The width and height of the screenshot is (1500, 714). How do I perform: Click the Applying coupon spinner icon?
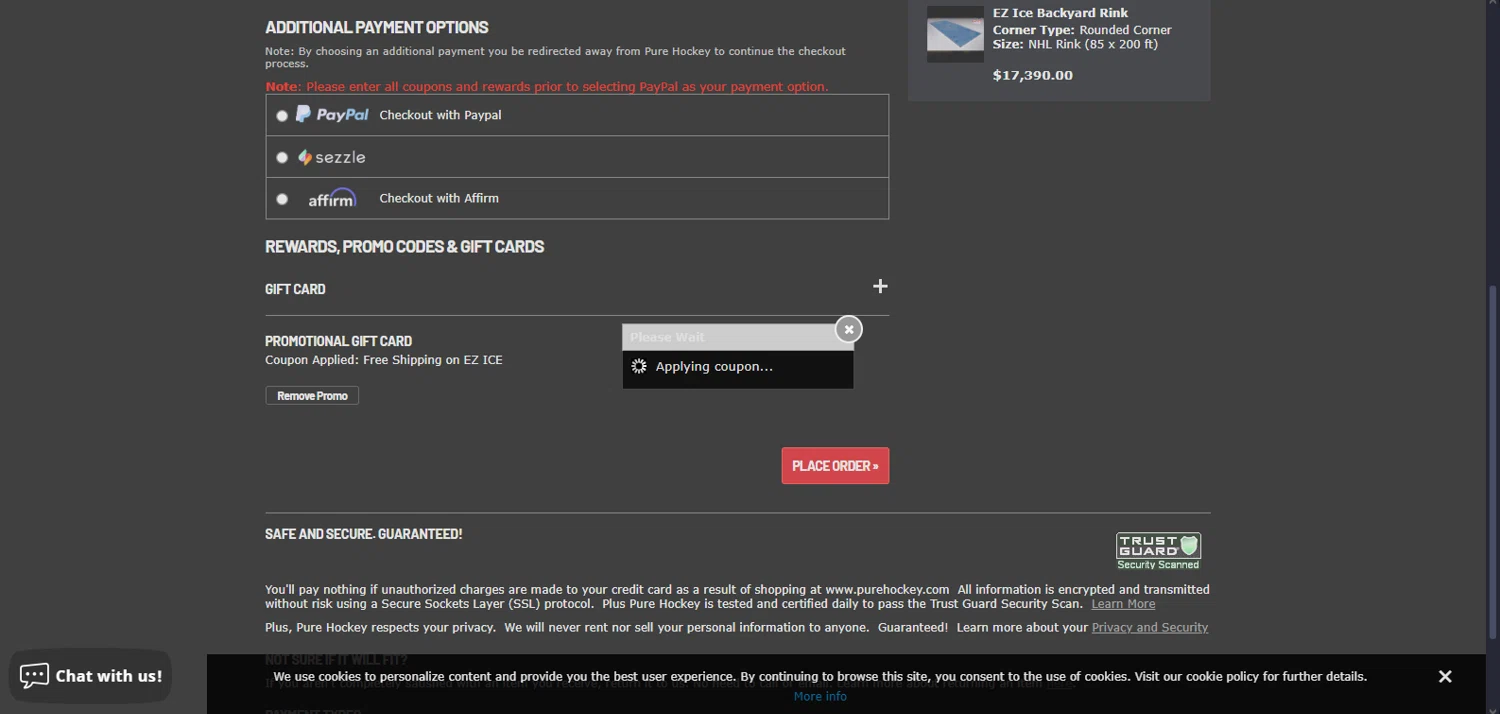(x=639, y=367)
